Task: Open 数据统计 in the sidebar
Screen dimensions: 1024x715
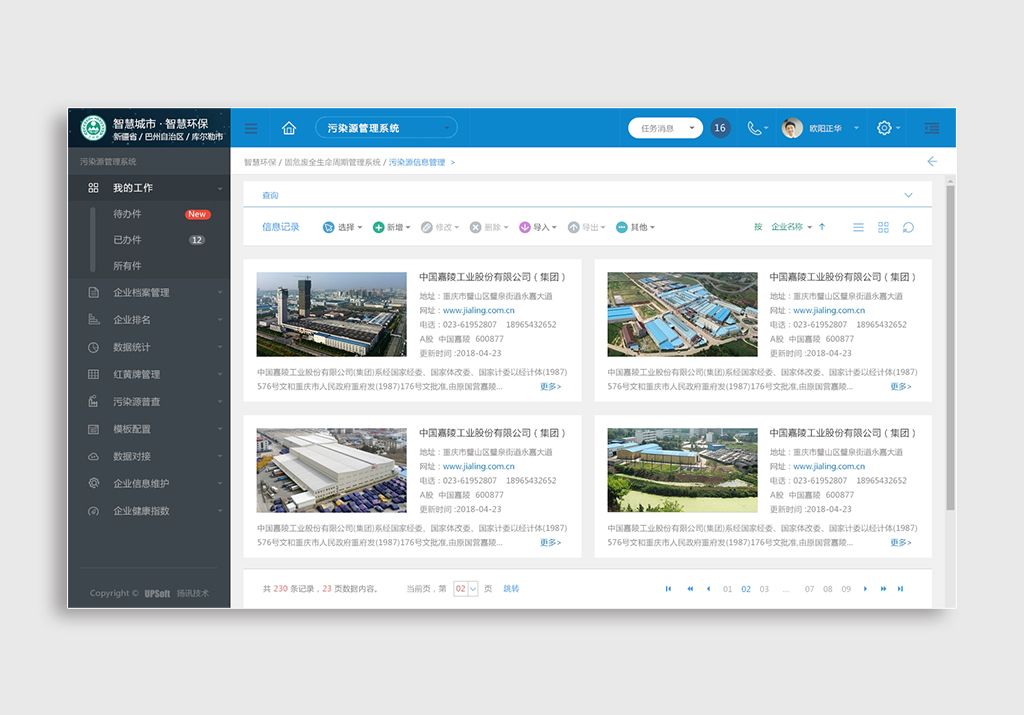Action: coord(149,347)
